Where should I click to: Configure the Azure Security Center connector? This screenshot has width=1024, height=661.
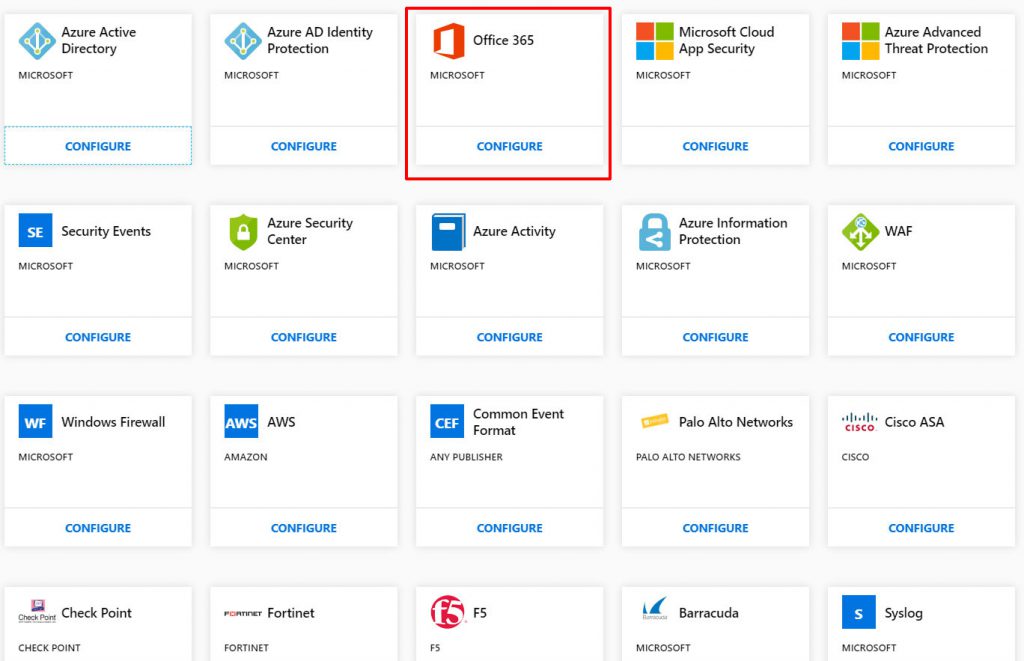(304, 336)
